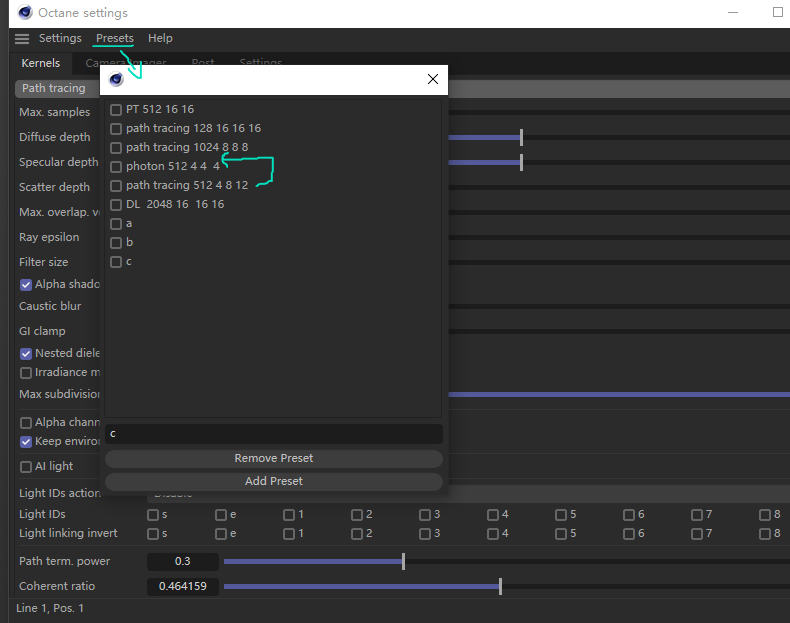Check the path tracing 128 16 16 16 preset
This screenshot has height=623, width=790.
(x=116, y=129)
